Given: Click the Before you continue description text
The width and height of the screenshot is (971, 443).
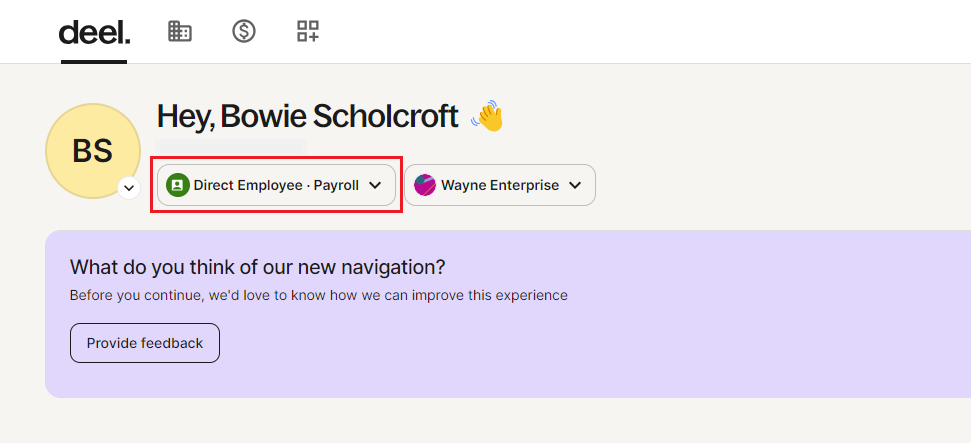Looking at the screenshot, I should point(319,295).
